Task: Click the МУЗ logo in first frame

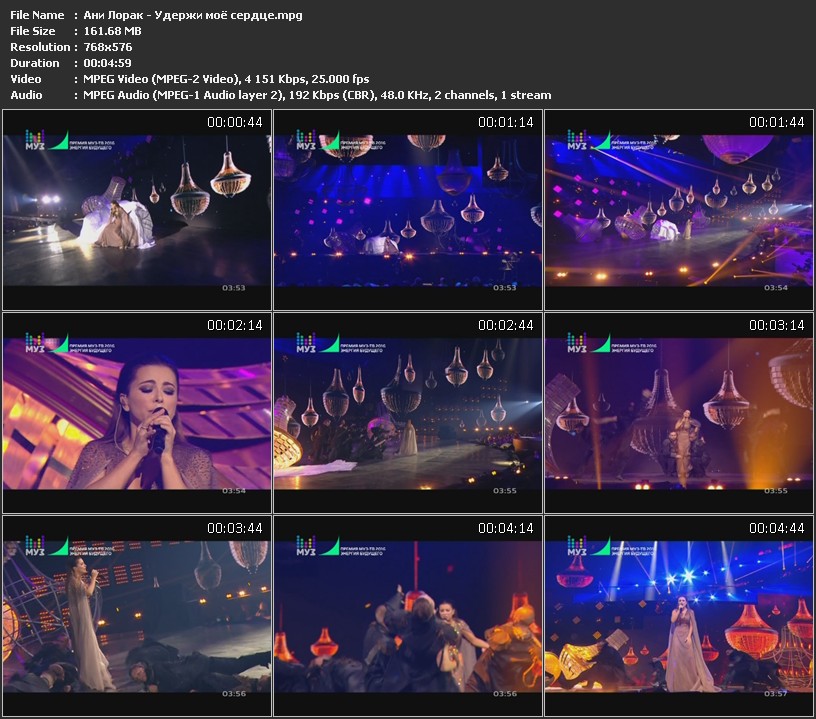Action: [35, 140]
